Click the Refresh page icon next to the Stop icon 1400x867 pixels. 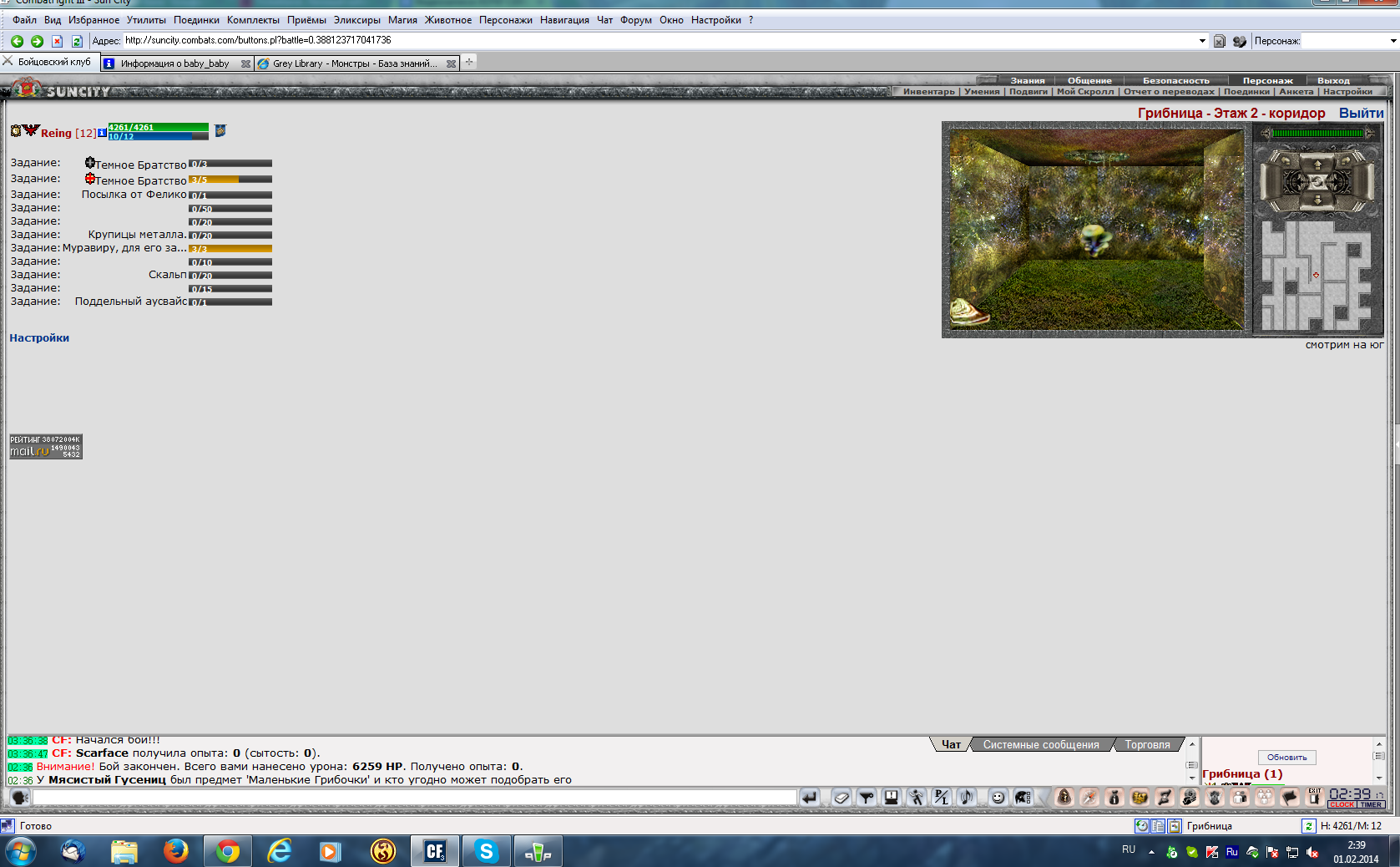click(x=77, y=41)
